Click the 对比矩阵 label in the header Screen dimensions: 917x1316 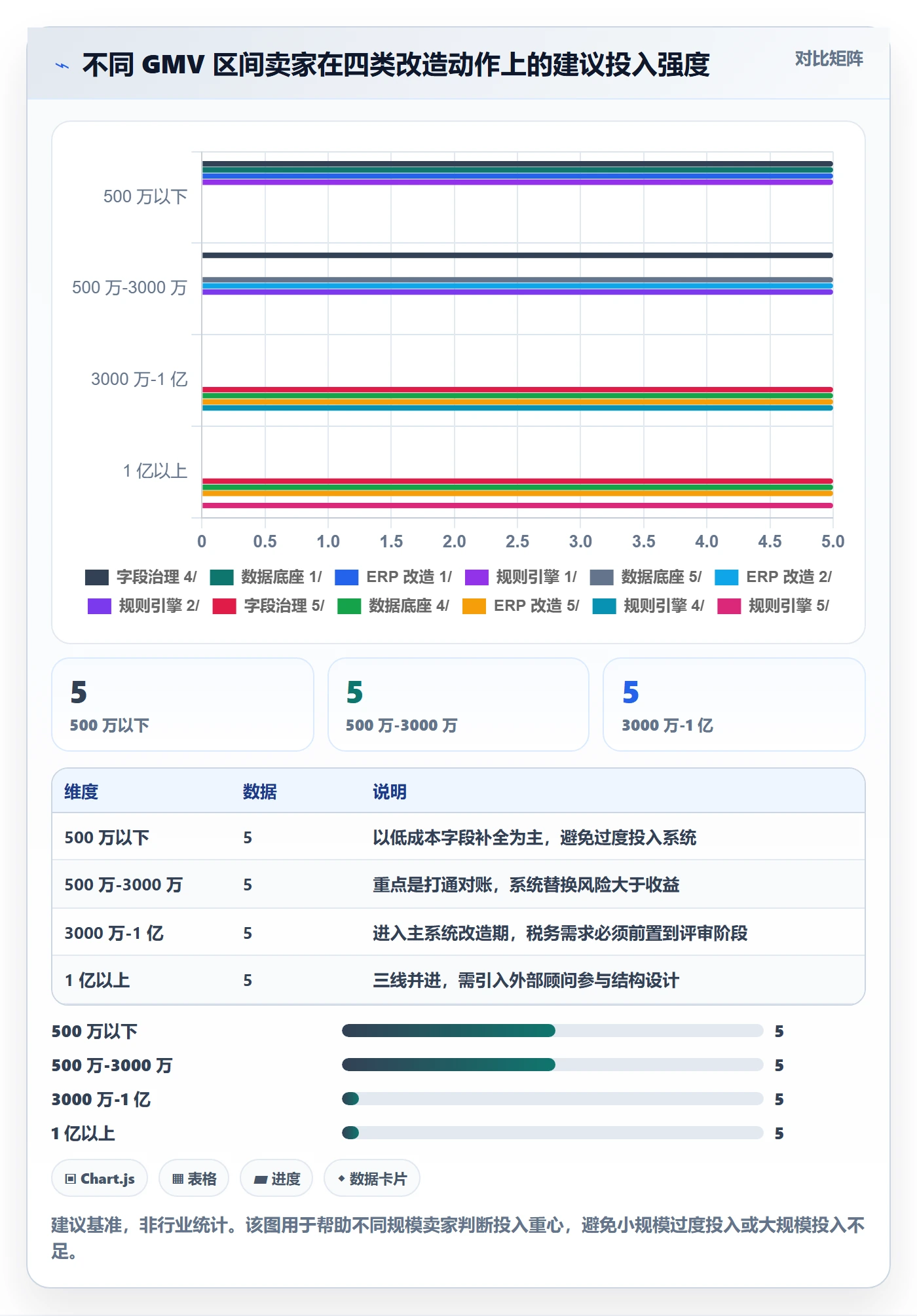(x=829, y=59)
